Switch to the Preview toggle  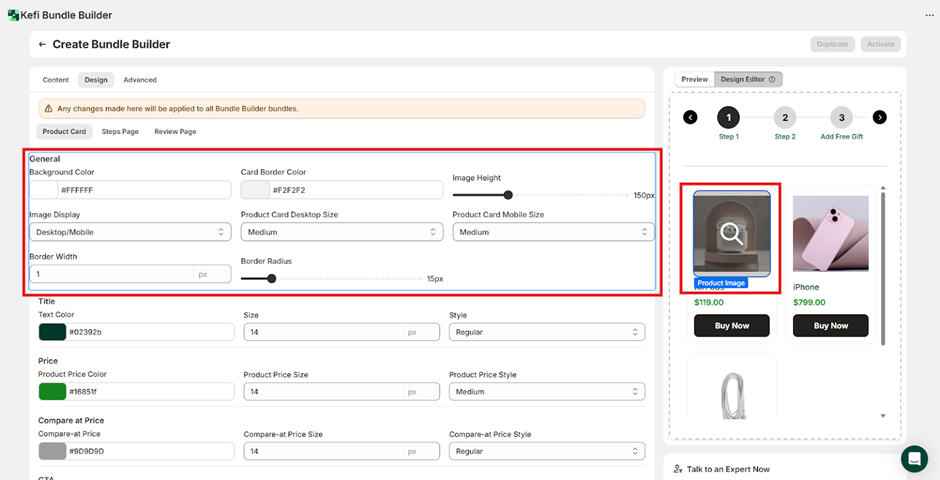pos(694,79)
